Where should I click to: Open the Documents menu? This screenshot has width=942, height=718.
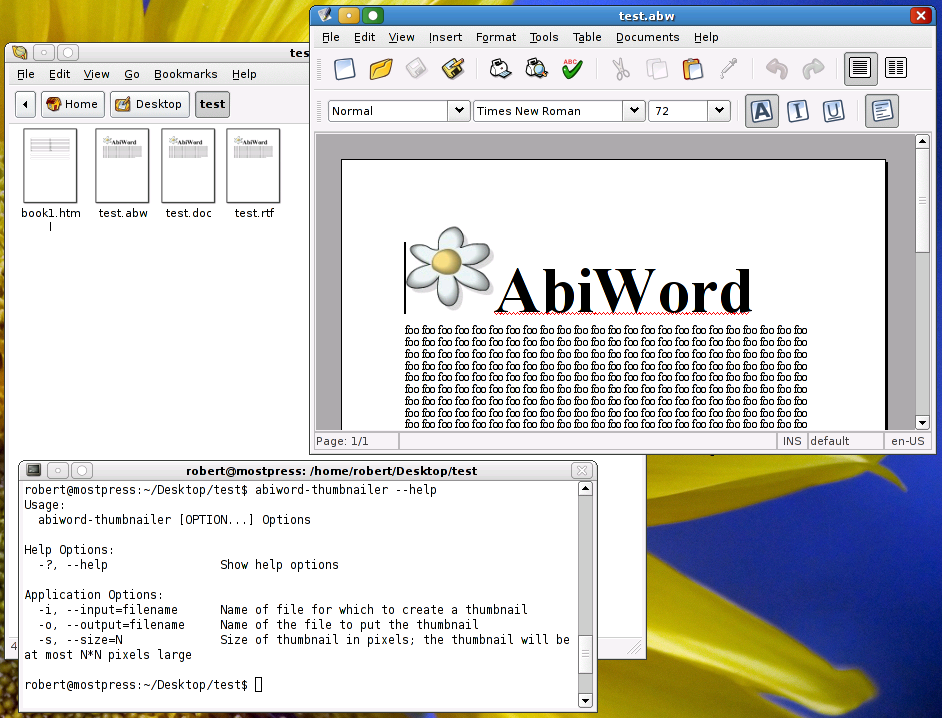pos(648,37)
